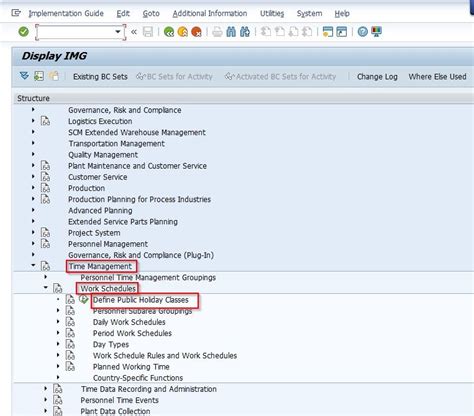Click the Change Log button

click(377, 77)
